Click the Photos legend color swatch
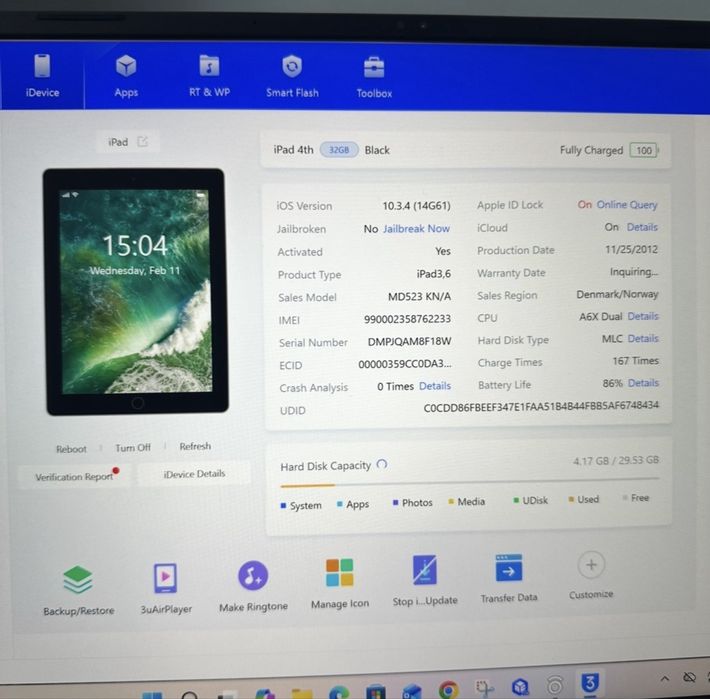Screen dimensions: 710x699 (x=395, y=503)
